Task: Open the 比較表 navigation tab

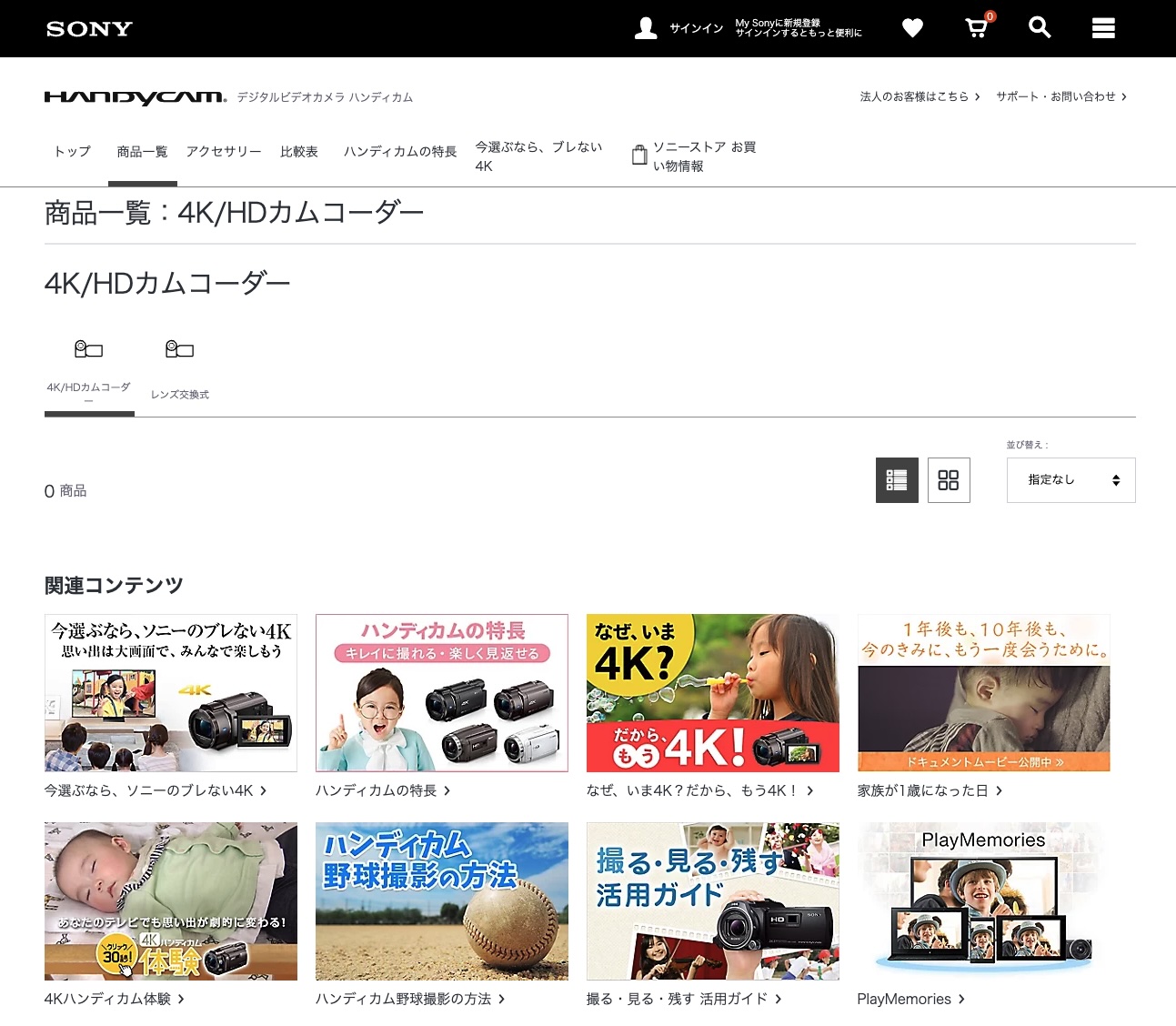Action: [299, 152]
